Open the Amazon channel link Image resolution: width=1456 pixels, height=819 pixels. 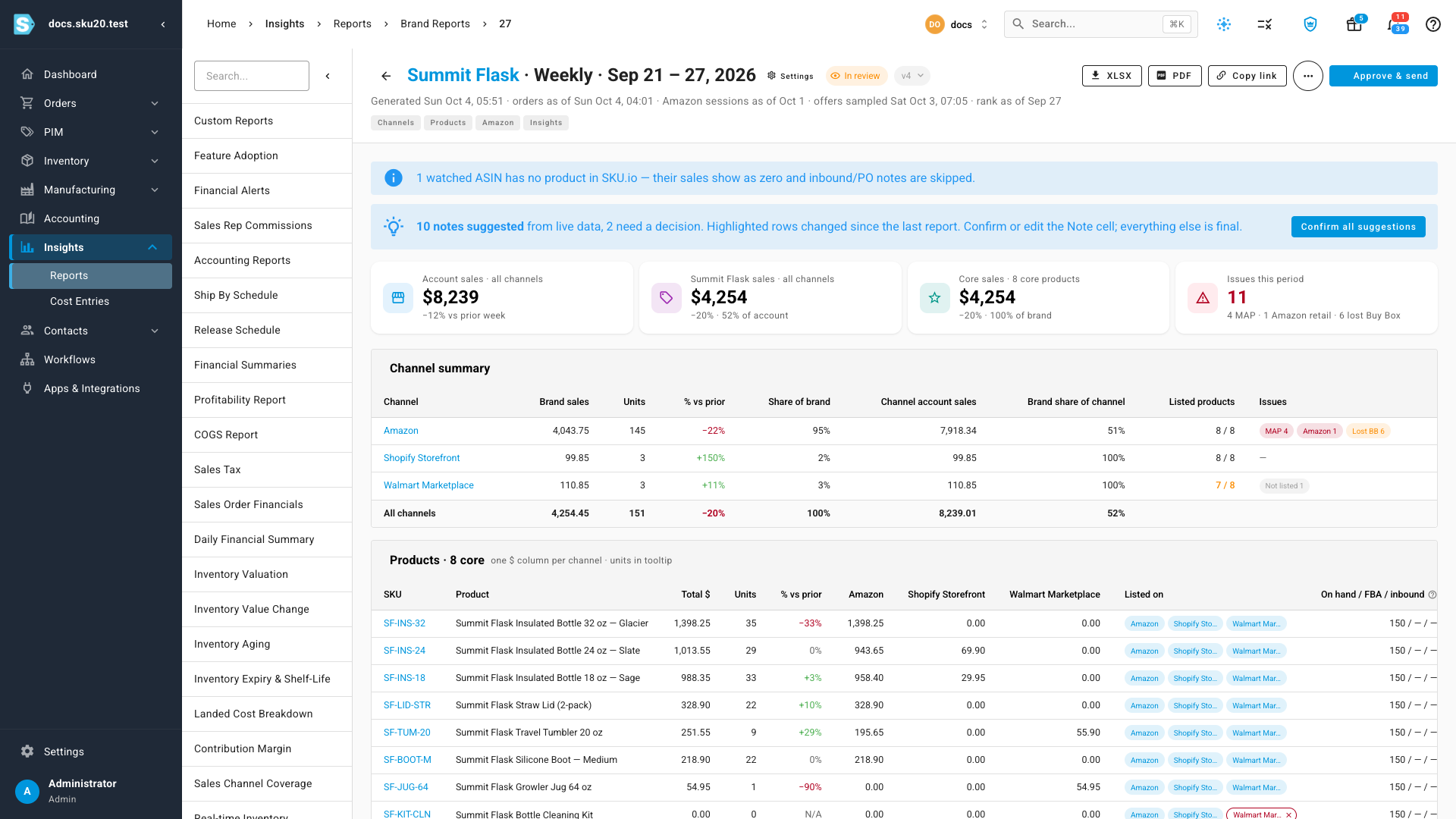[x=400, y=431]
